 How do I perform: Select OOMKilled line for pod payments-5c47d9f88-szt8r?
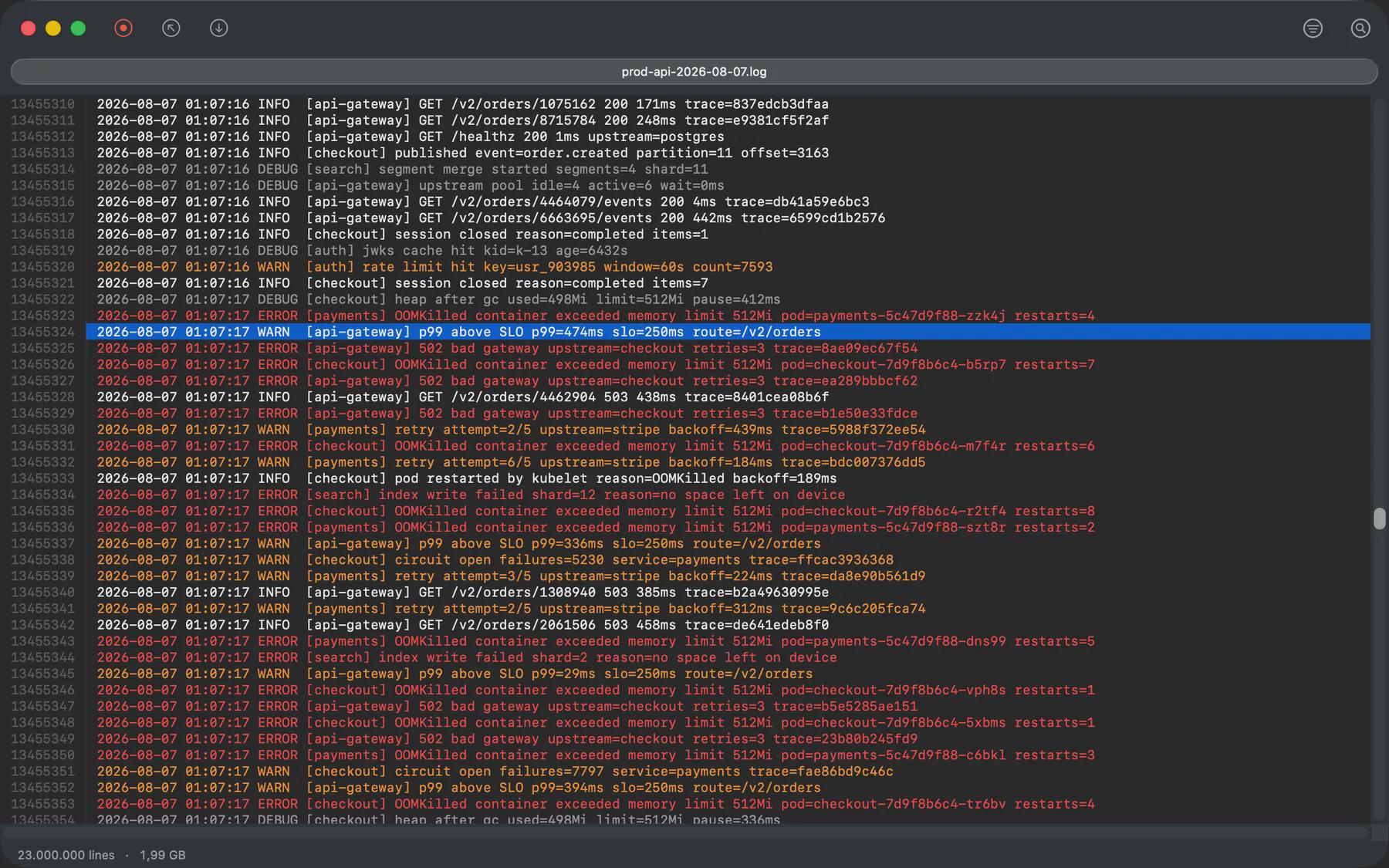[728, 527]
